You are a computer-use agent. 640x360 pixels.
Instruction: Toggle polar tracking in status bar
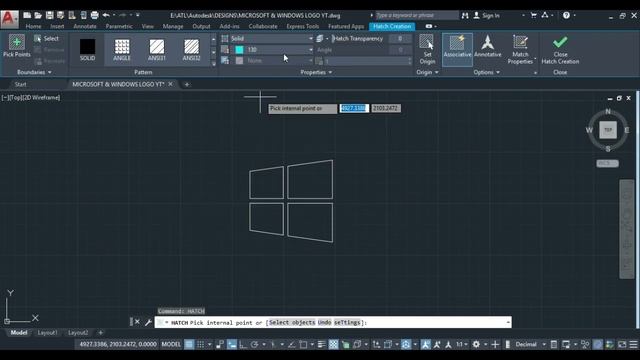coord(254,344)
